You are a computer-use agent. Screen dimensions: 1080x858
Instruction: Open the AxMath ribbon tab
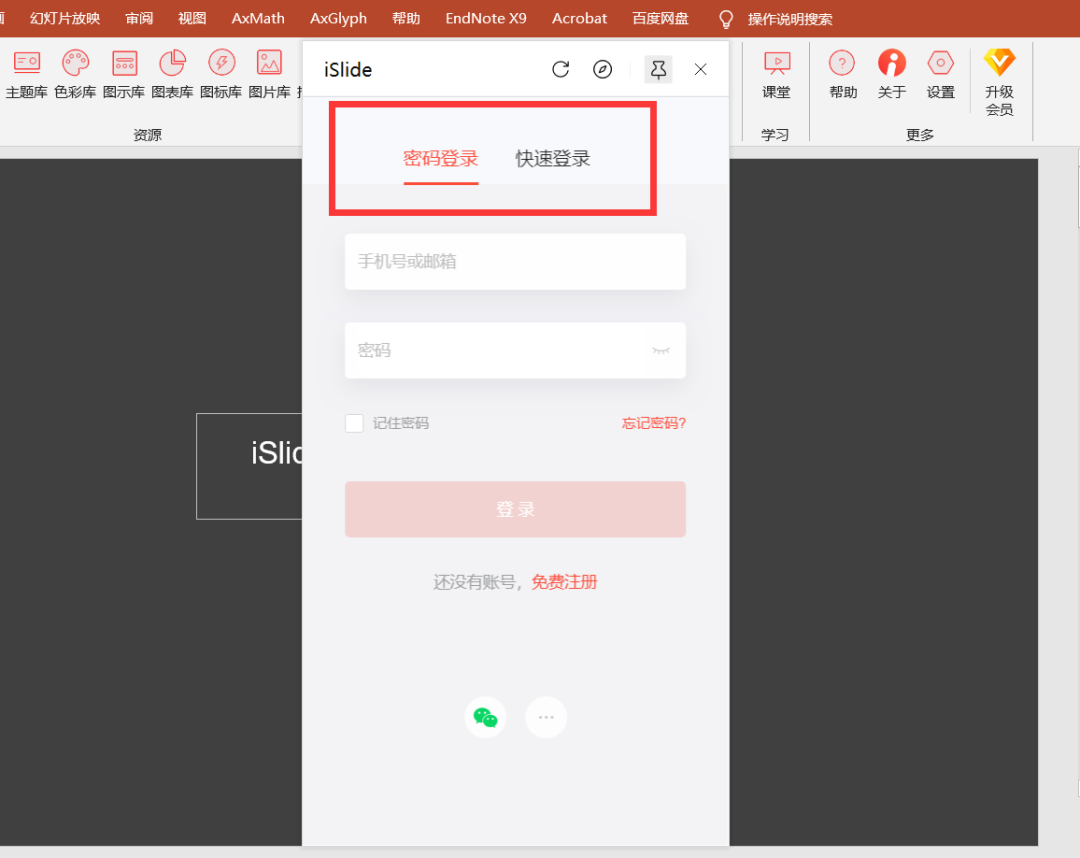click(258, 19)
